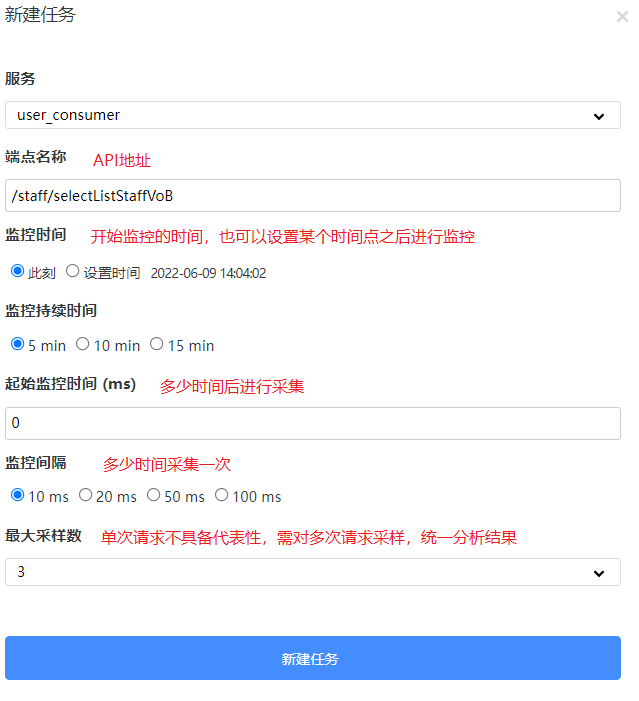639x701 pixels.
Task: Close the 新建任务 dialog with X
Action: [622, 17]
